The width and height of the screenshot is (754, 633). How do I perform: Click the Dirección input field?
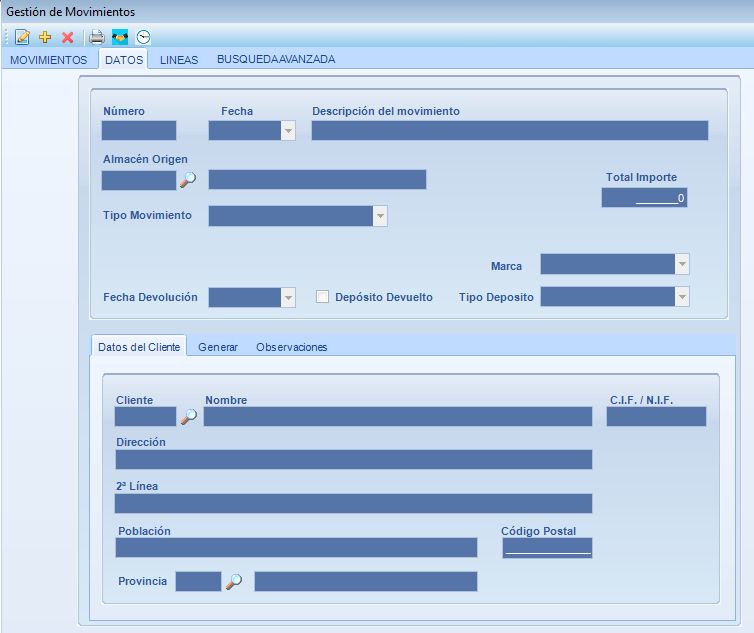354,459
